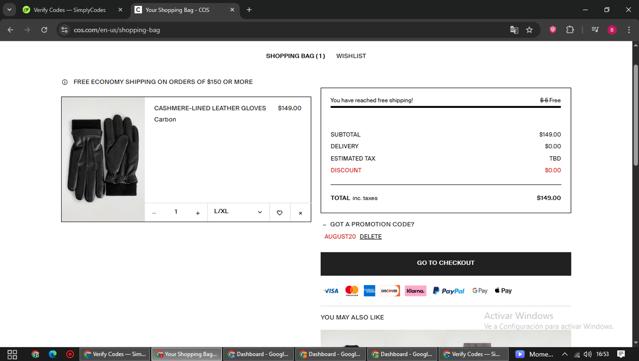This screenshot has width=639, height=361.
Task: Switch to first Dashboard Google taskbar window
Action: pos(258,354)
